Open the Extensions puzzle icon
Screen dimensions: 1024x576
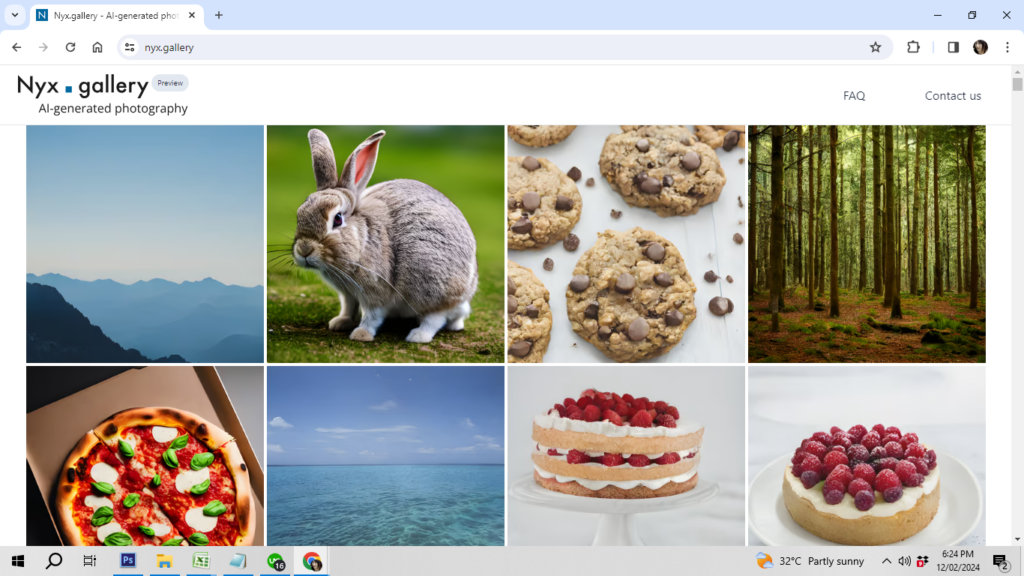[x=913, y=47]
